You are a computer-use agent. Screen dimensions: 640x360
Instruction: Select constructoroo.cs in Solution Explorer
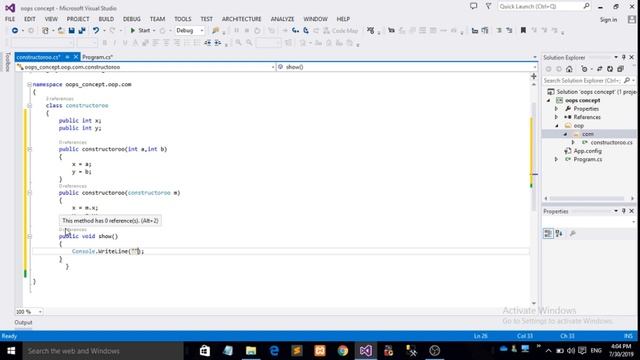pyautogui.click(x=611, y=142)
